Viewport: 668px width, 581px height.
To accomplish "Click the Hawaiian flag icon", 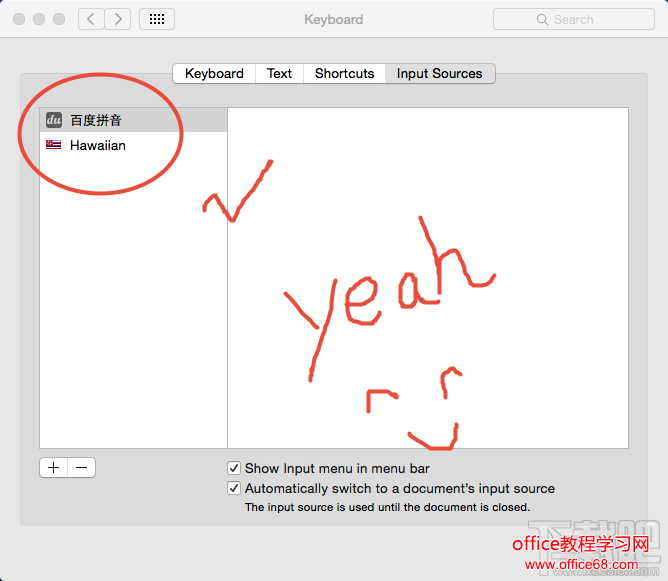I will click(54, 145).
